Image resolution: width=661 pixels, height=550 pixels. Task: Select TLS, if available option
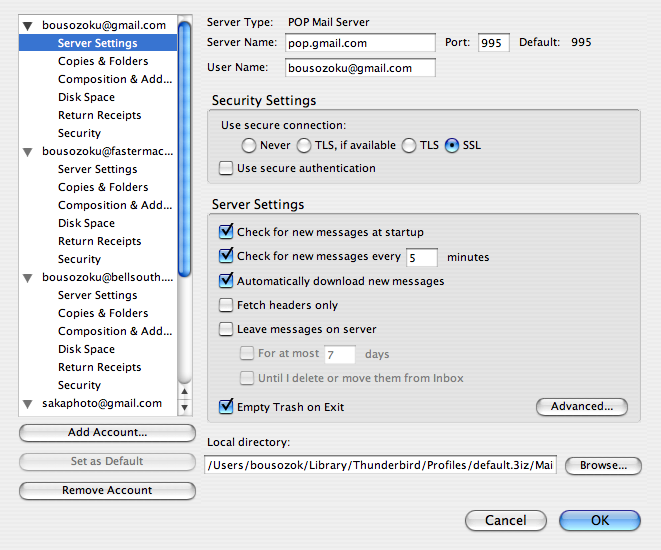point(304,145)
